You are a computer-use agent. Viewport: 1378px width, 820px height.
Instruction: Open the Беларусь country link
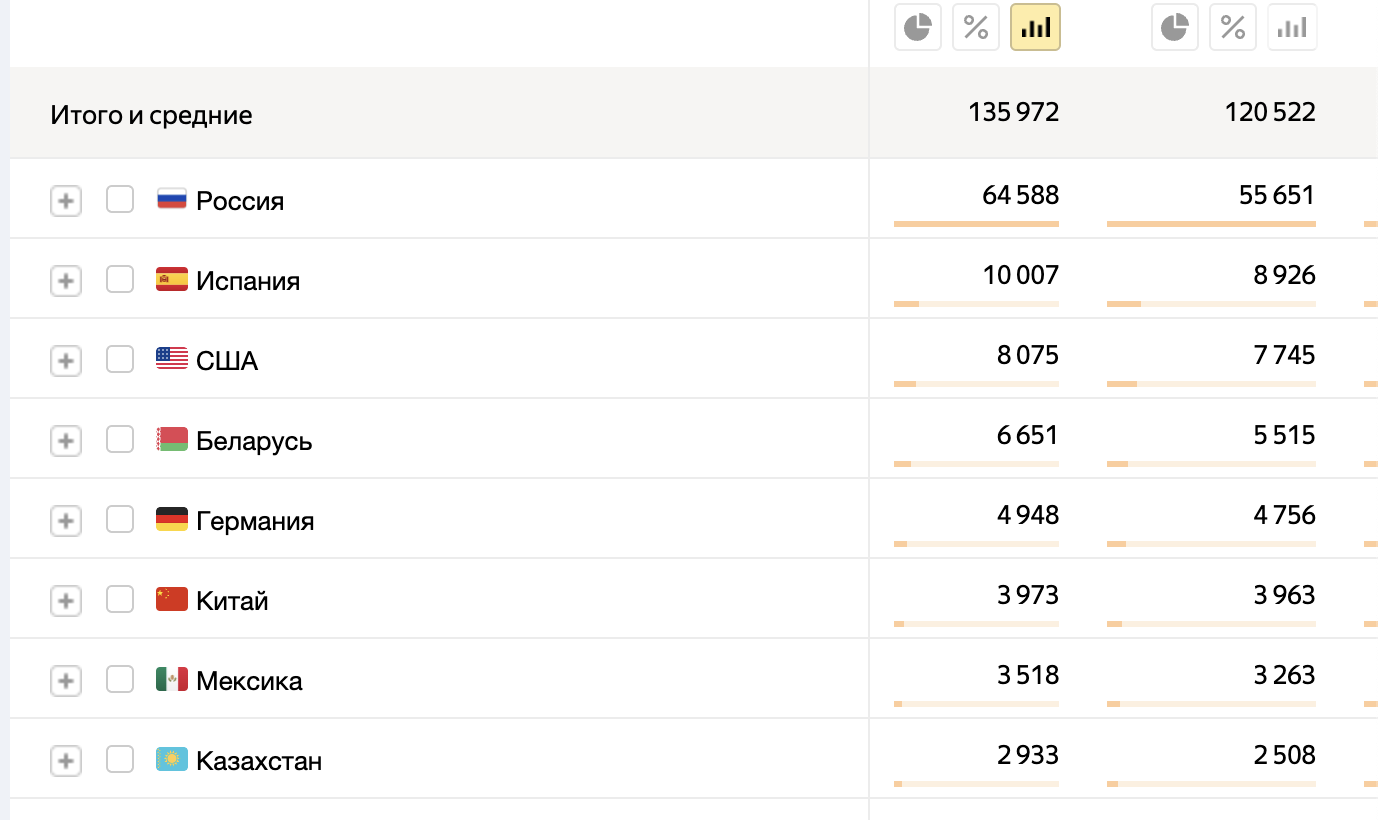254,441
